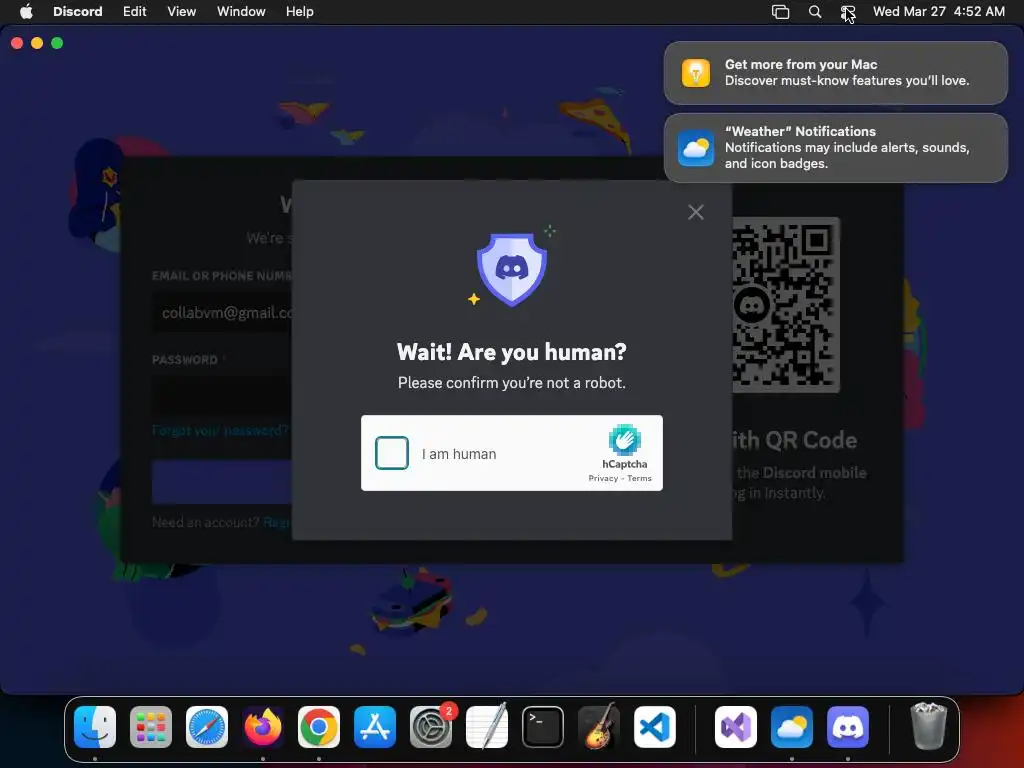Open hCaptcha Terms link
1024x768 pixels.
[639, 478]
